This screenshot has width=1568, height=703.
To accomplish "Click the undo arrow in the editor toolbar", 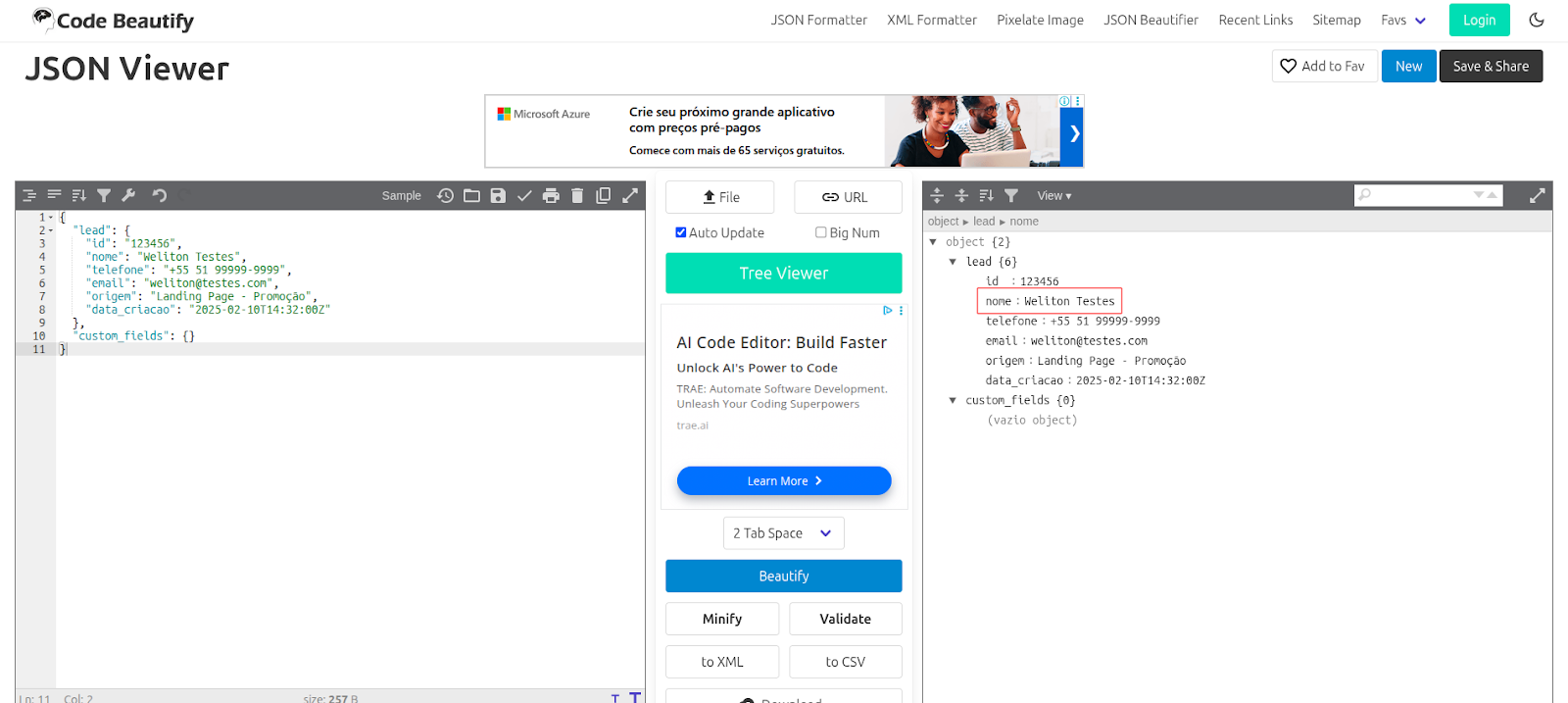I will (x=160, y=196).
